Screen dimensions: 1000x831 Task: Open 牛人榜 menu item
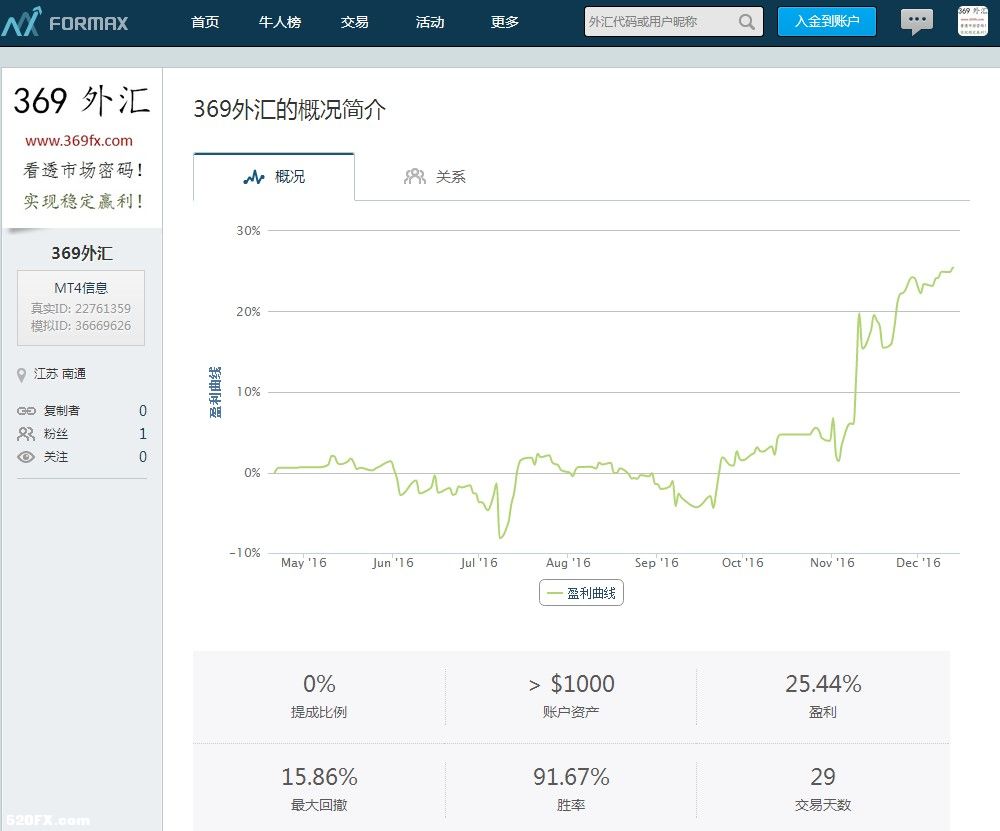tap(280, 22)
